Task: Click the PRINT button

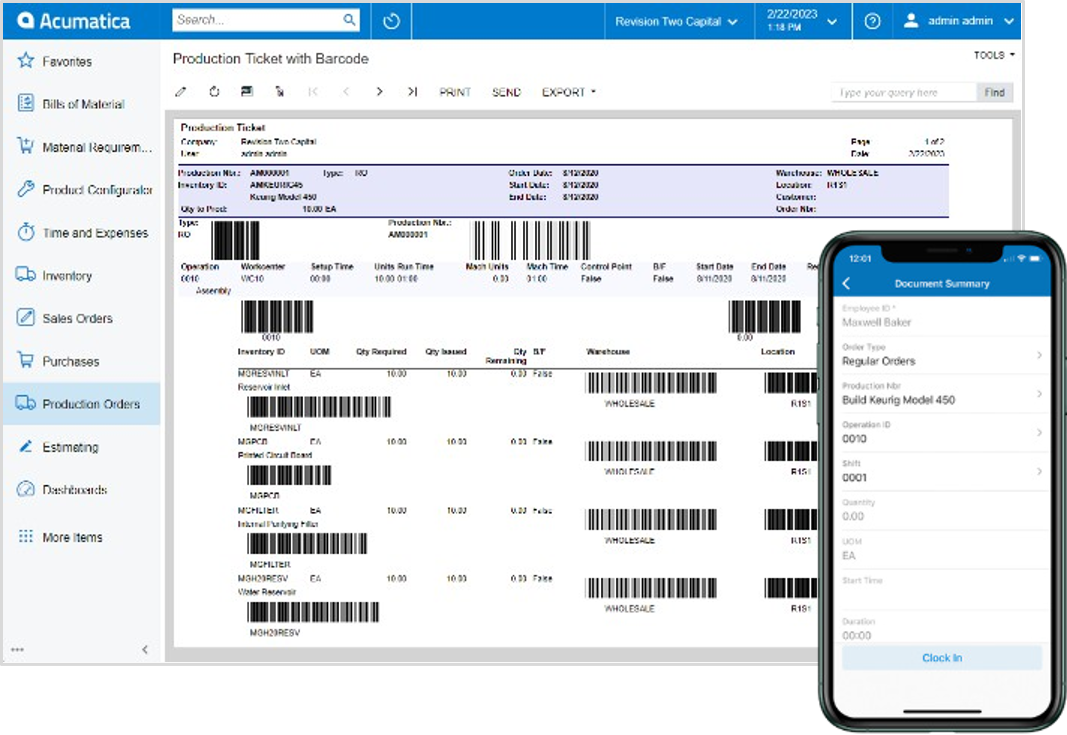Action: [455, 91]
